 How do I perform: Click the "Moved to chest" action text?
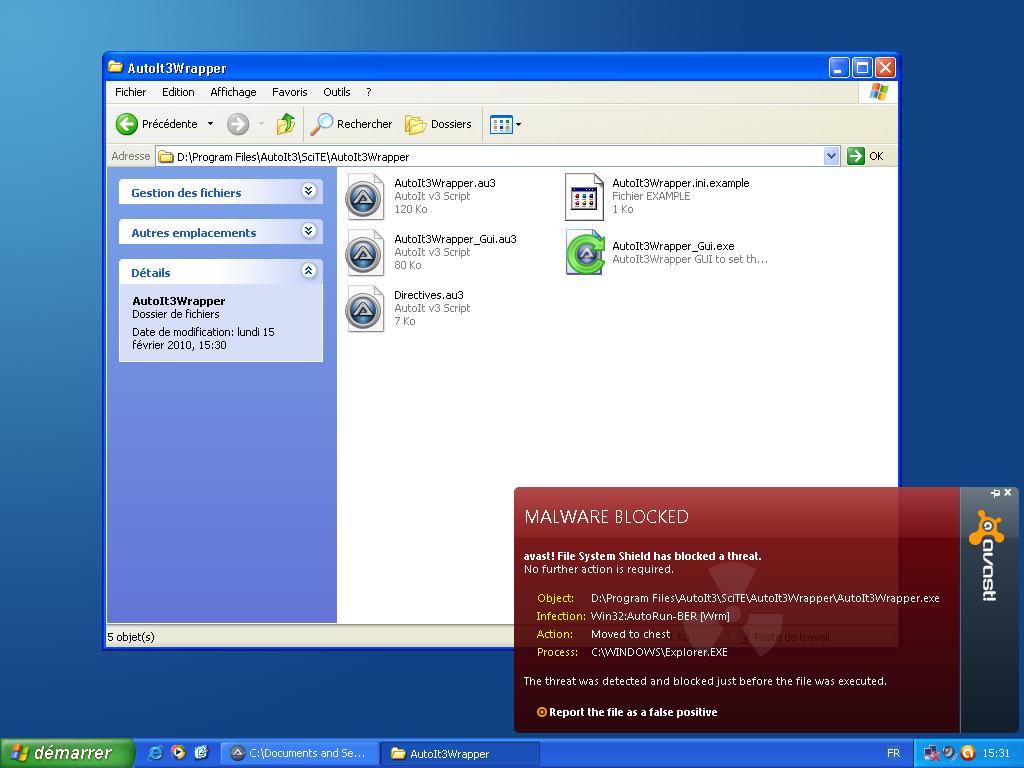(x=630, y=634)
